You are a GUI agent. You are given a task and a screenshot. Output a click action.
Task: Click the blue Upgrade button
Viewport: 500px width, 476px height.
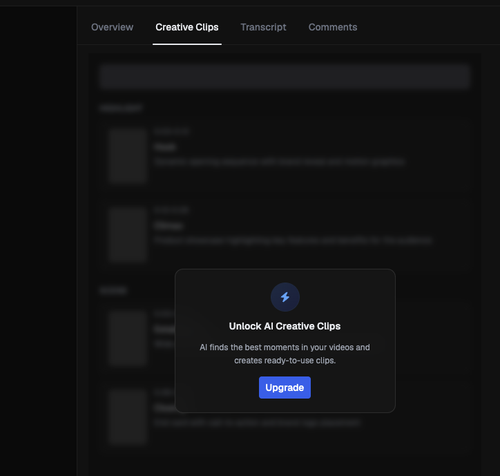285,387
